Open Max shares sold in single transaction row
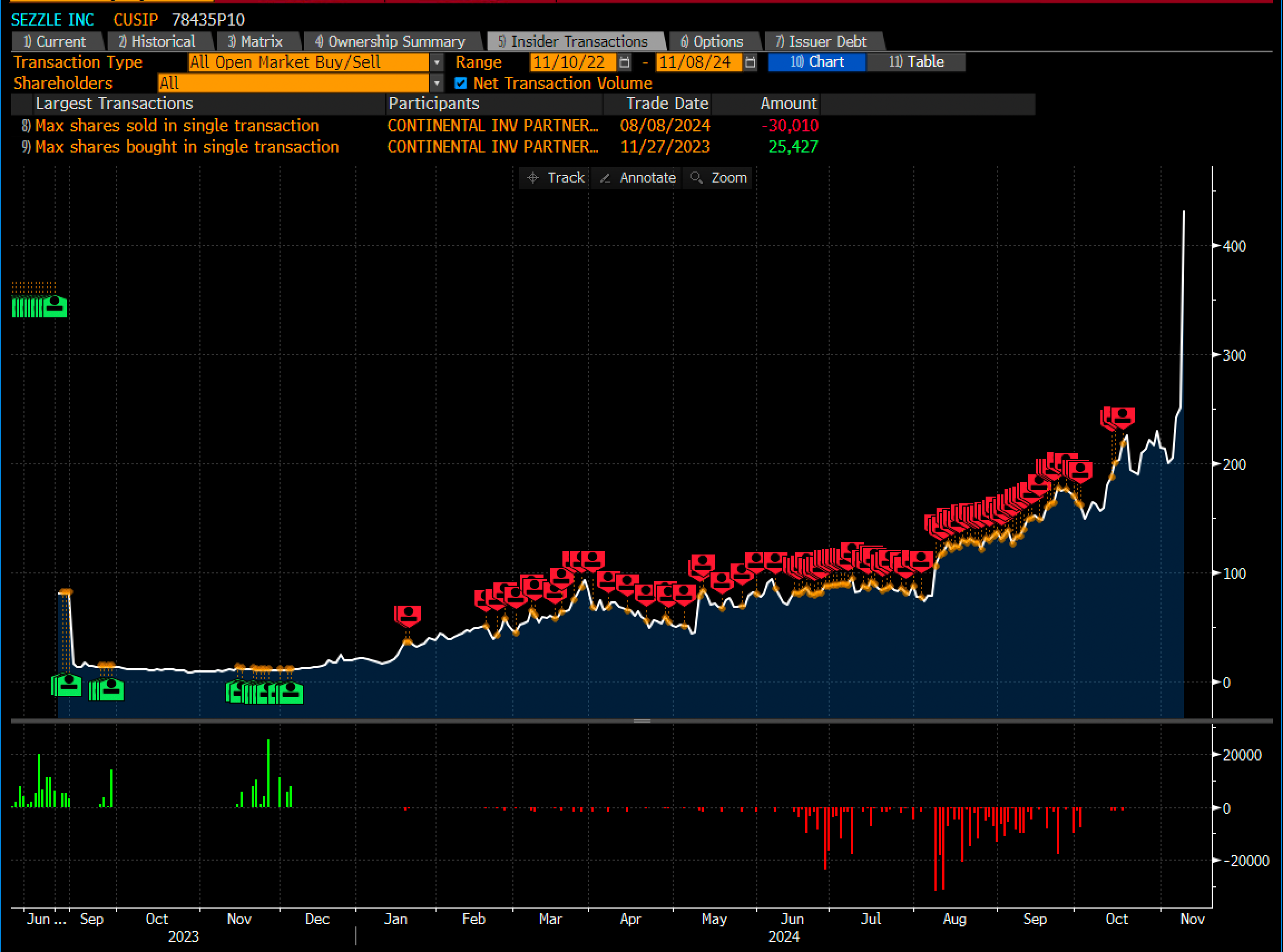 [177, 126]
